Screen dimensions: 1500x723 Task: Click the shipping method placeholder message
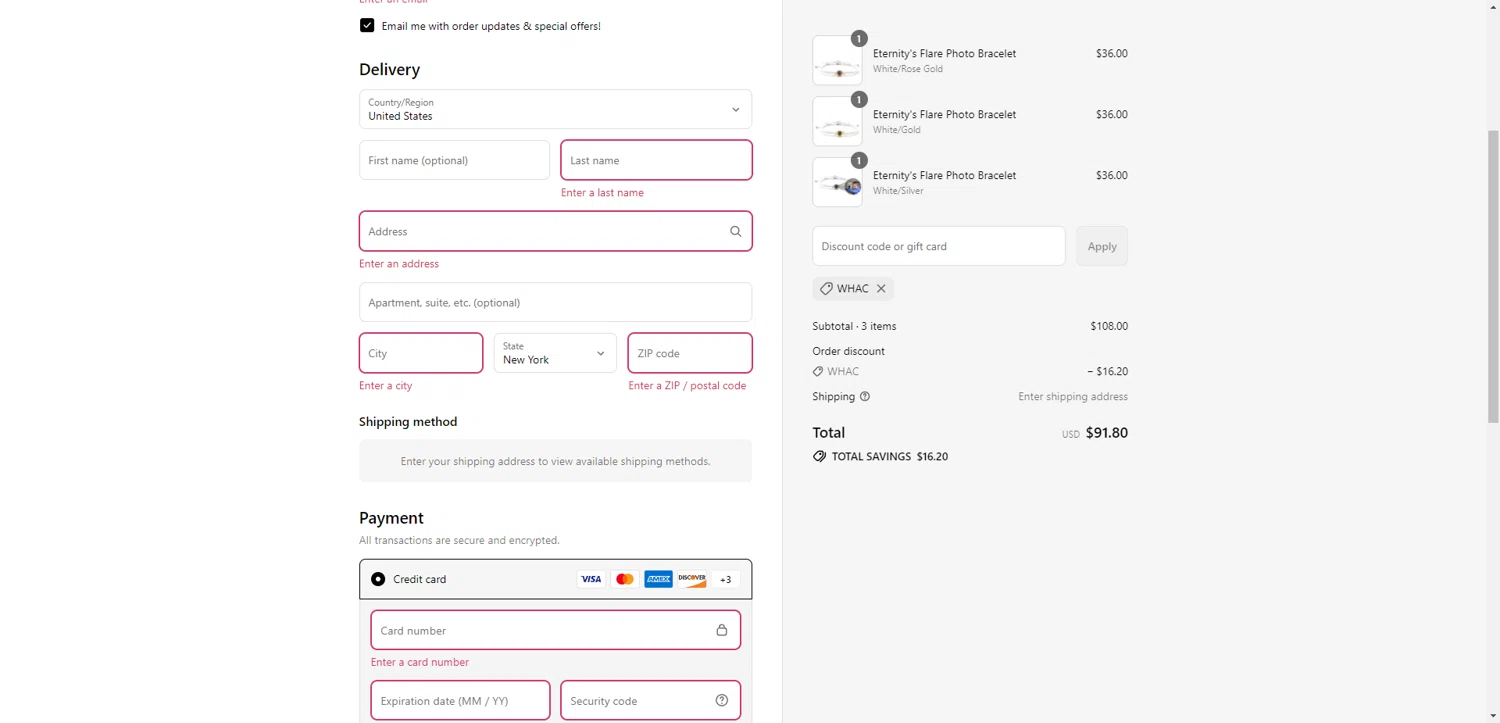(555, 461)
